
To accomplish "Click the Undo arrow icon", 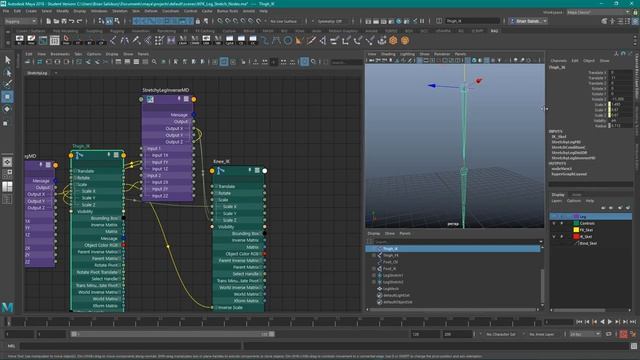I will click(72, 21).
